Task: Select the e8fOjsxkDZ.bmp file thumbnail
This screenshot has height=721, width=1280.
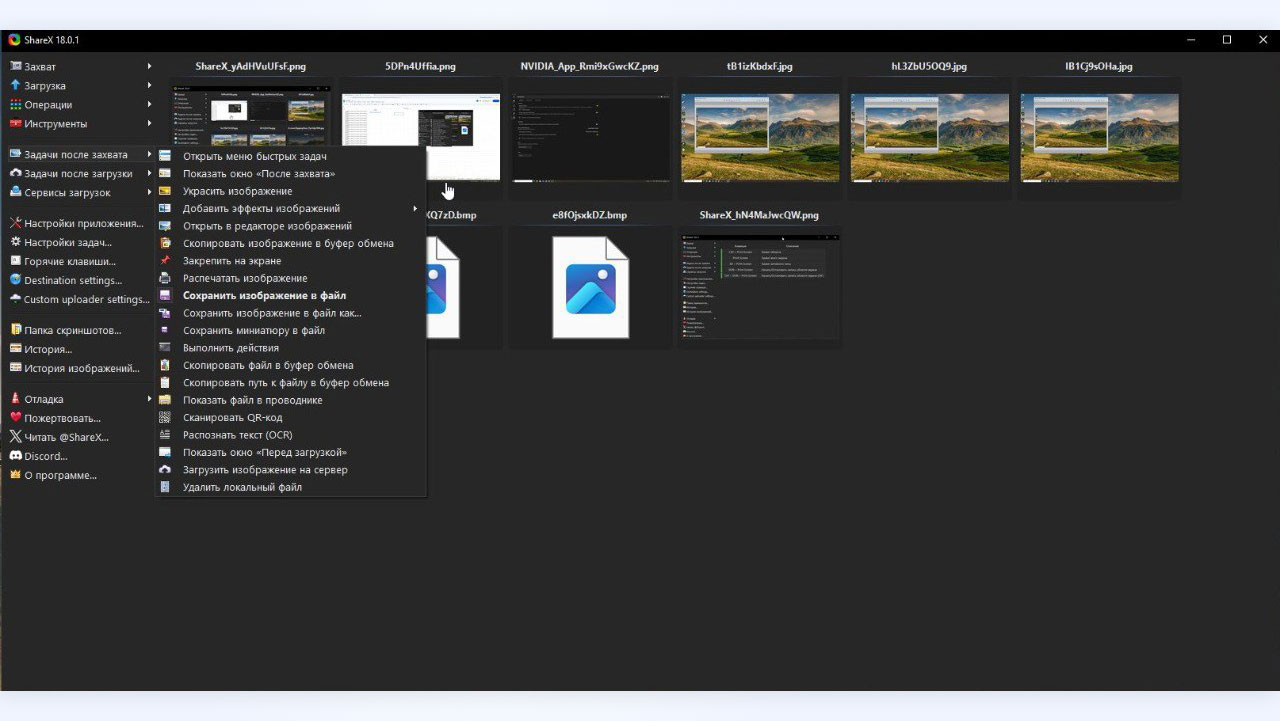Action: (589, 287)
